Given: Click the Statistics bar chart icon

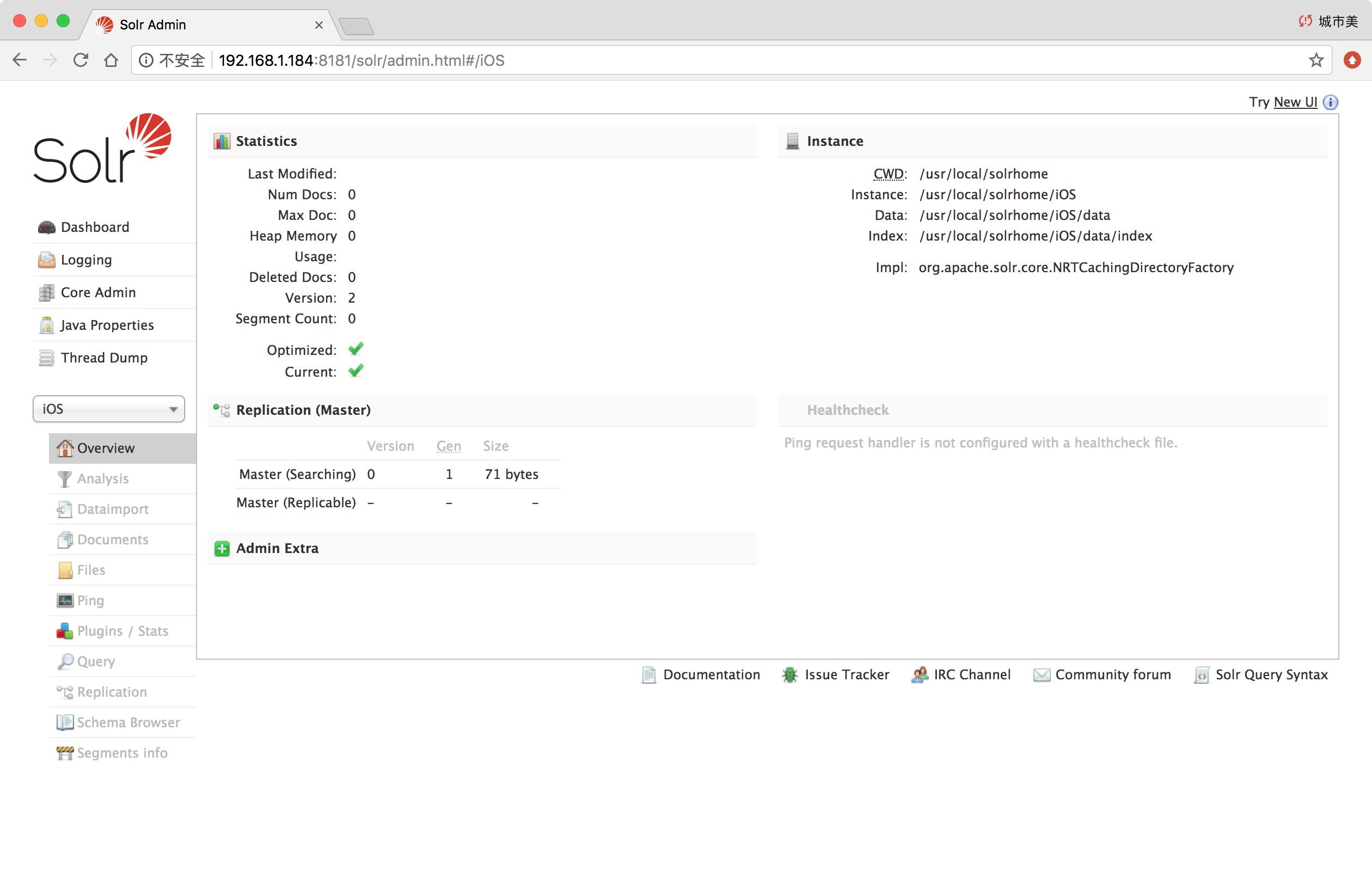Looking at the screenshot, I should coord(222,142).
